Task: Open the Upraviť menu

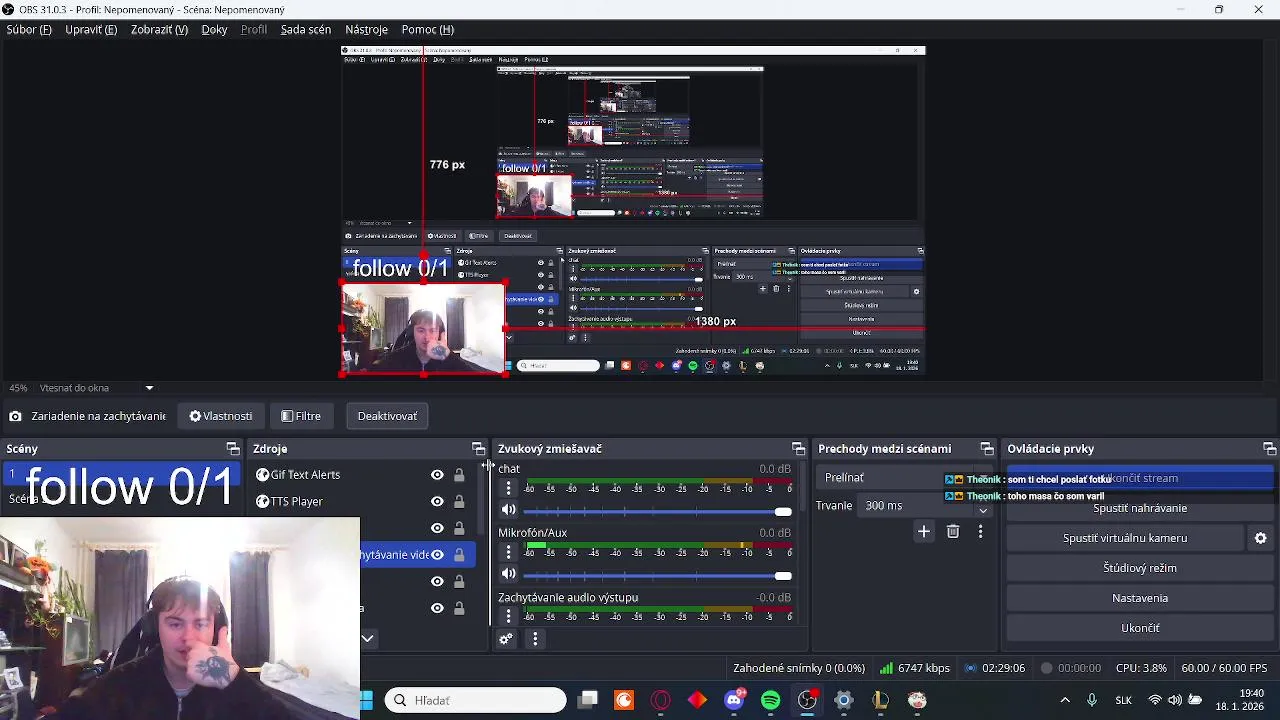Action: tap(91, 30)
